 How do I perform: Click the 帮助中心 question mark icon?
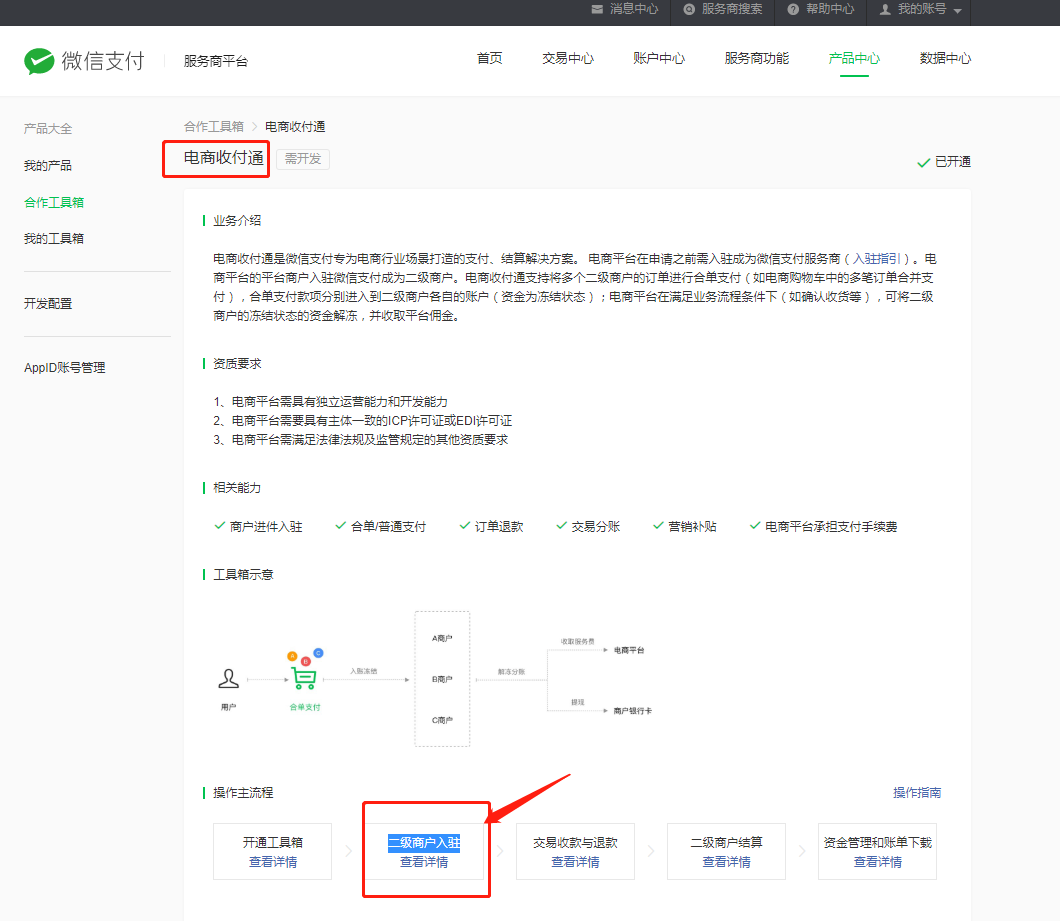(x=793, y=9)
